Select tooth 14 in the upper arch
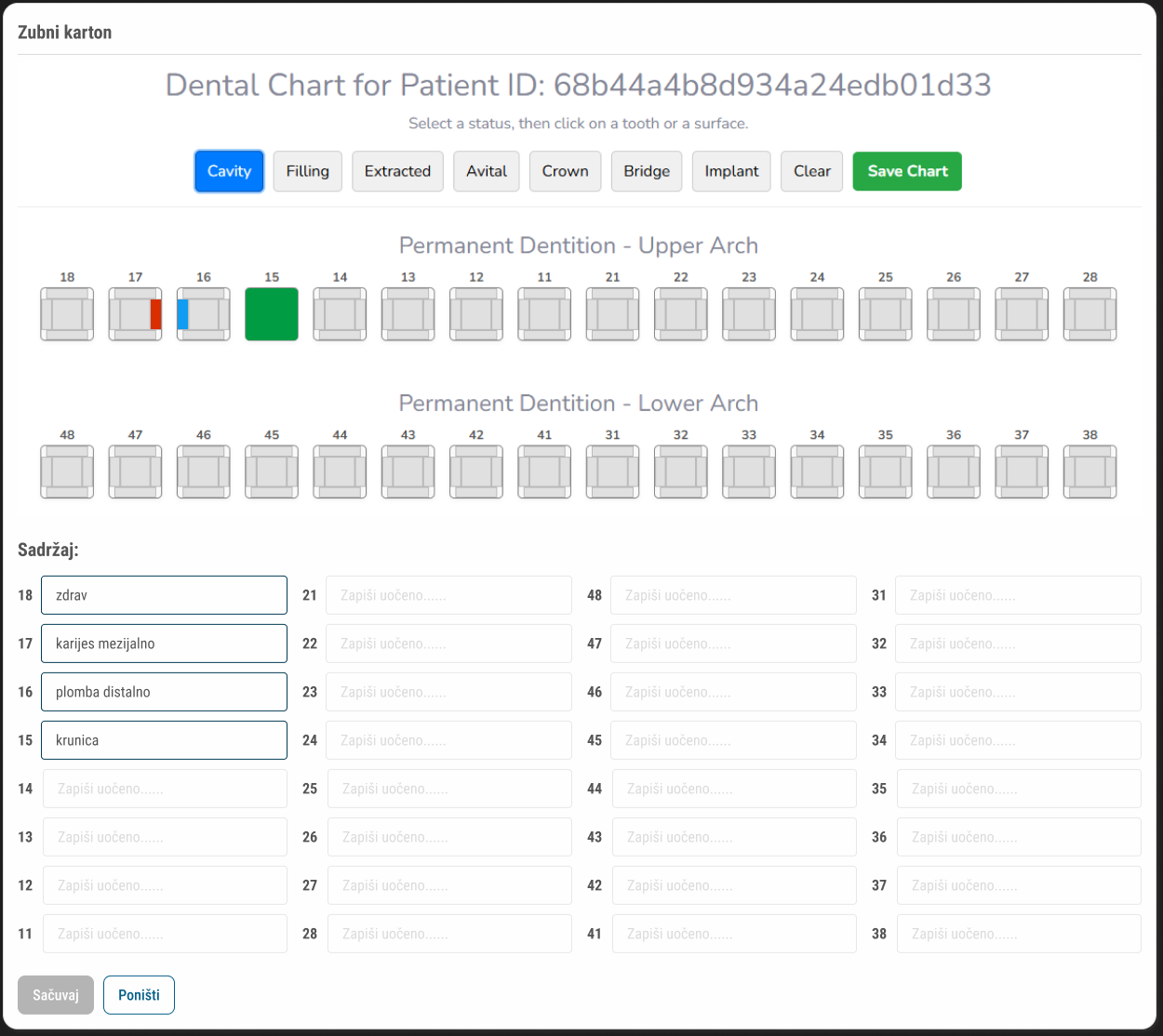This screenshot has width=1163, height=1036. pos(340,314)
